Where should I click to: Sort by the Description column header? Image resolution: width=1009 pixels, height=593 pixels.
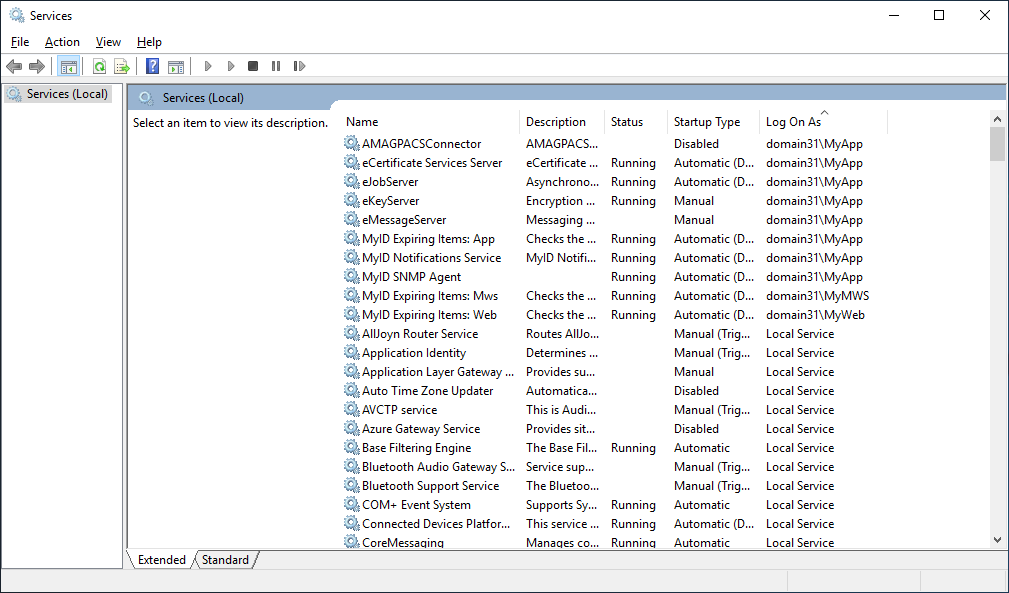(x=561, y=122)
